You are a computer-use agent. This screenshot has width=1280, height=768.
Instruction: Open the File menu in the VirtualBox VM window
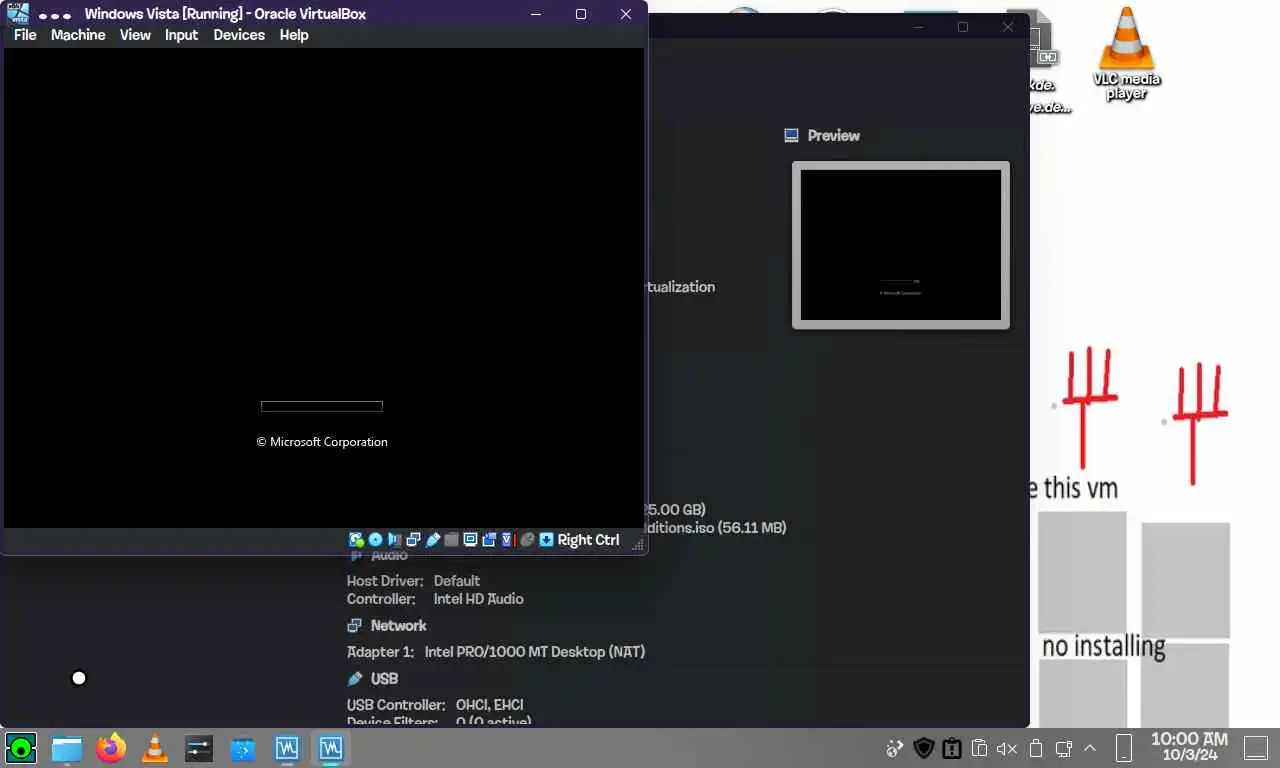point(25,35)
